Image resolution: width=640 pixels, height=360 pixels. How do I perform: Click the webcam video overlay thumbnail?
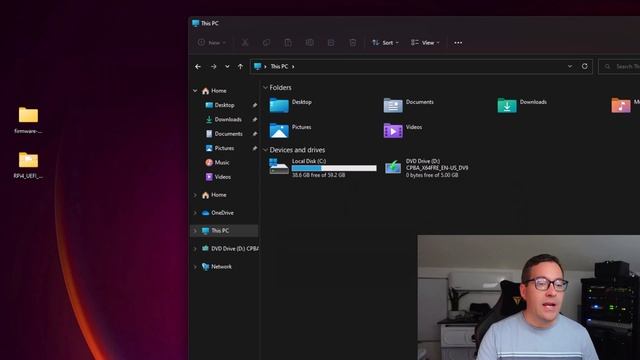(529, 297)
